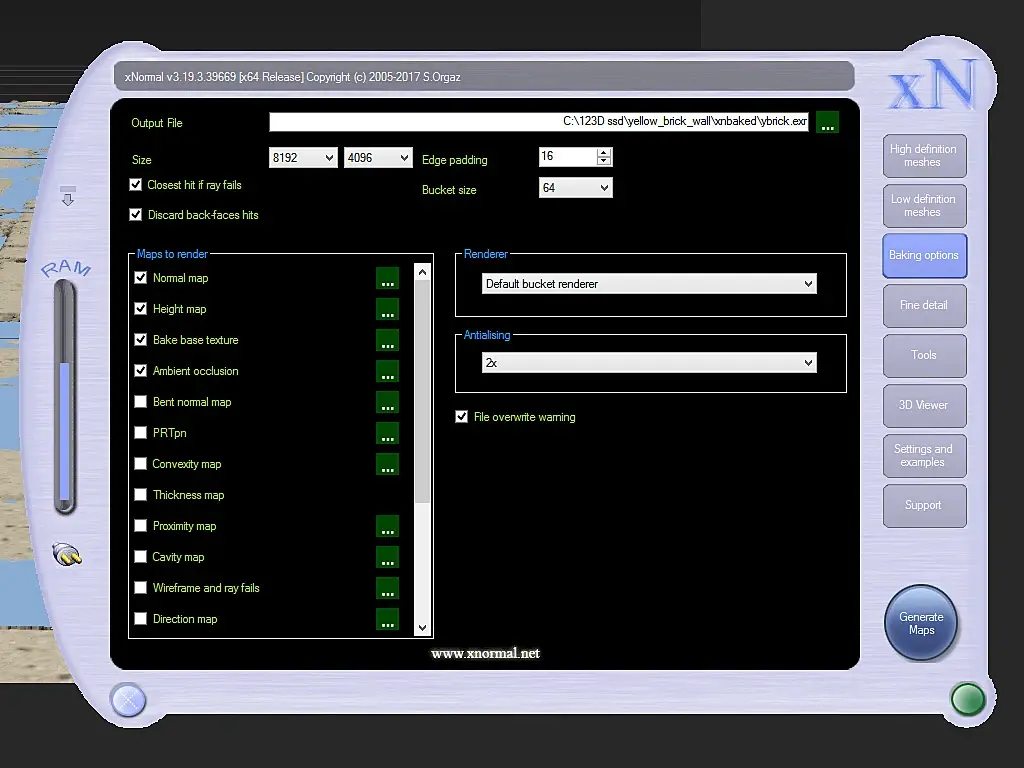The width and height of the screenshot is (1024, 768).
Task: Open the Bucket size dropdown
Action: pyautogui.click(x=575, y=188)
